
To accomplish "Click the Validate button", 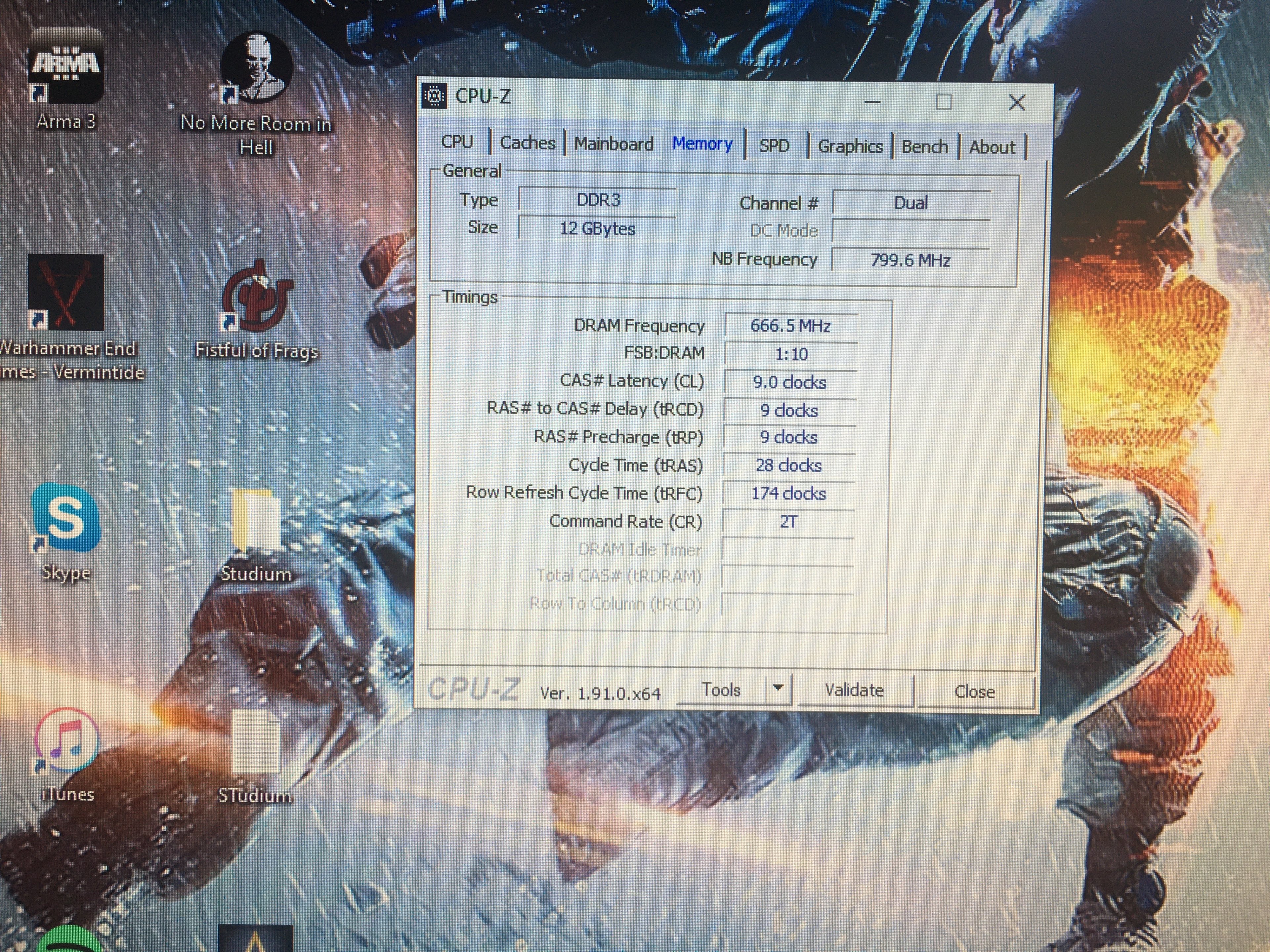I will click(x=854, y=690).
